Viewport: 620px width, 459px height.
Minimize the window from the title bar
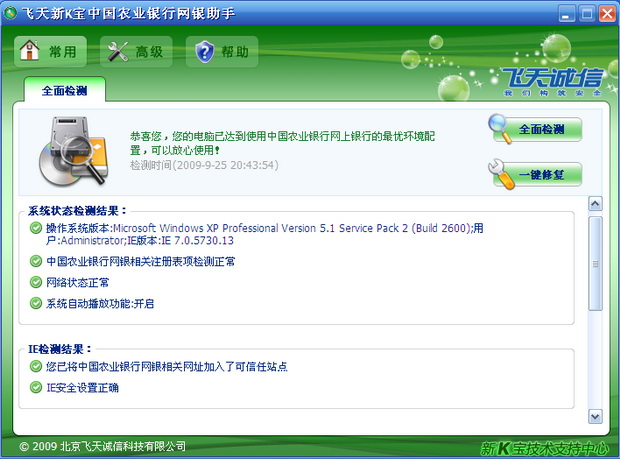point(567,14)
